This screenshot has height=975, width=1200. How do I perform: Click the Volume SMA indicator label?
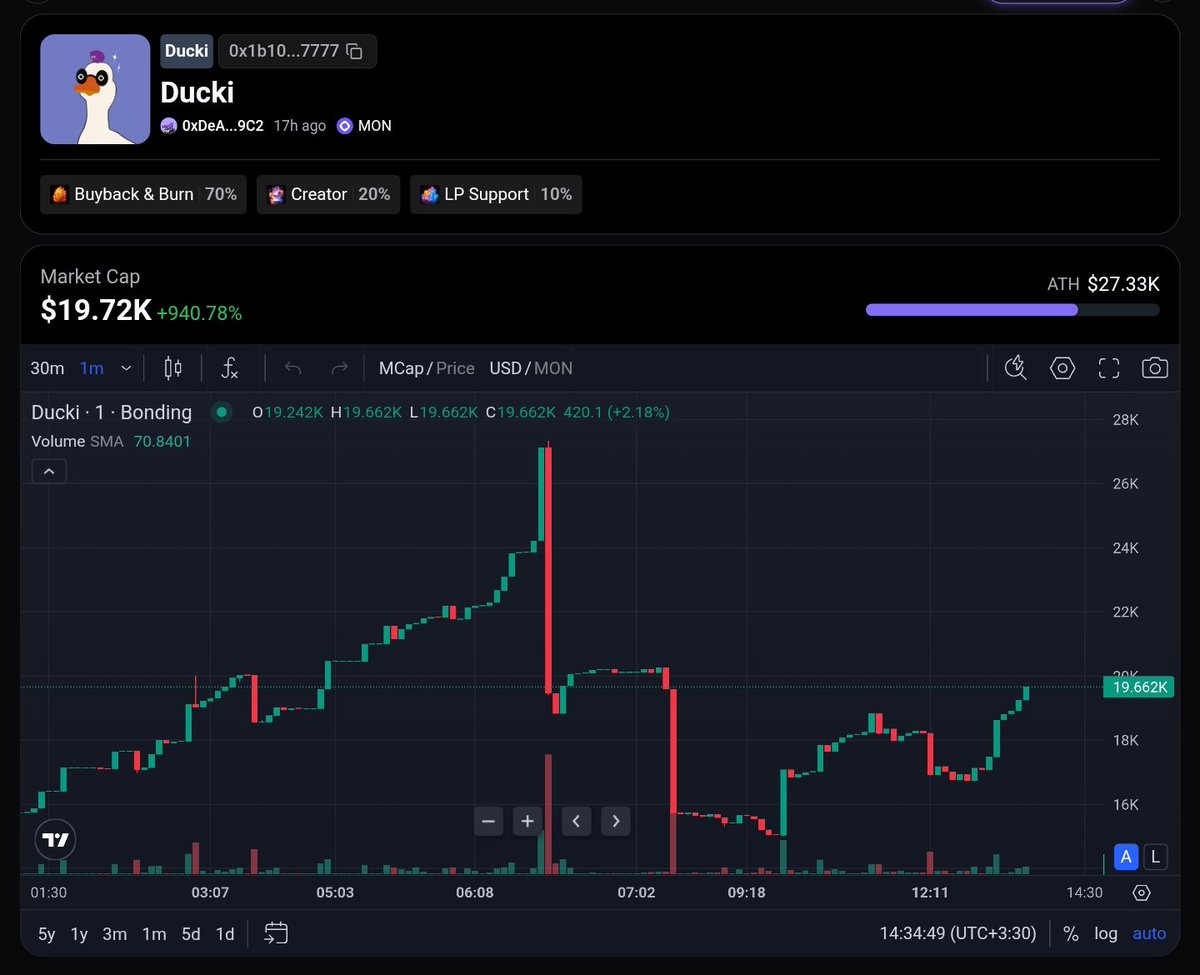click(x=77, y=441)
